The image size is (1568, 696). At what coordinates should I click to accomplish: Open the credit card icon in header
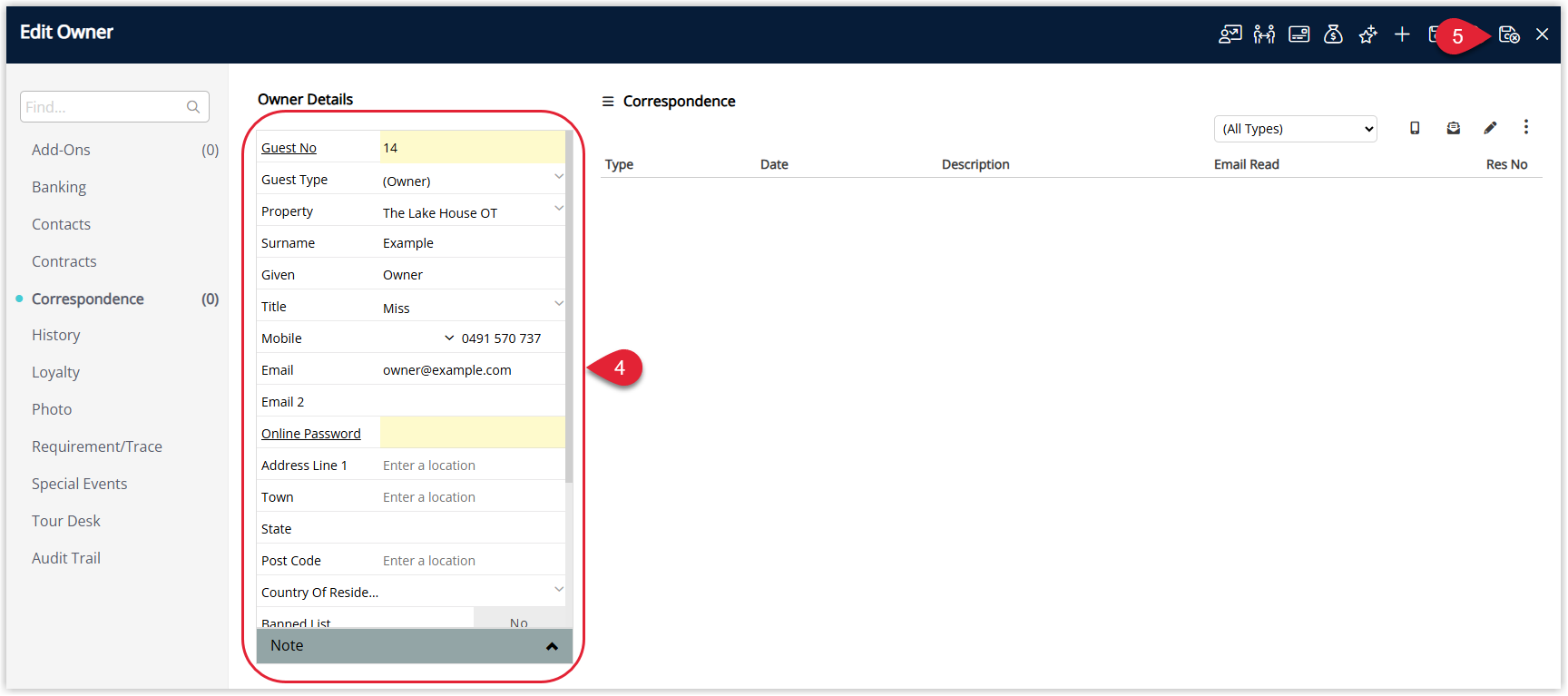pyautogui.click(x=1299, y=34)
